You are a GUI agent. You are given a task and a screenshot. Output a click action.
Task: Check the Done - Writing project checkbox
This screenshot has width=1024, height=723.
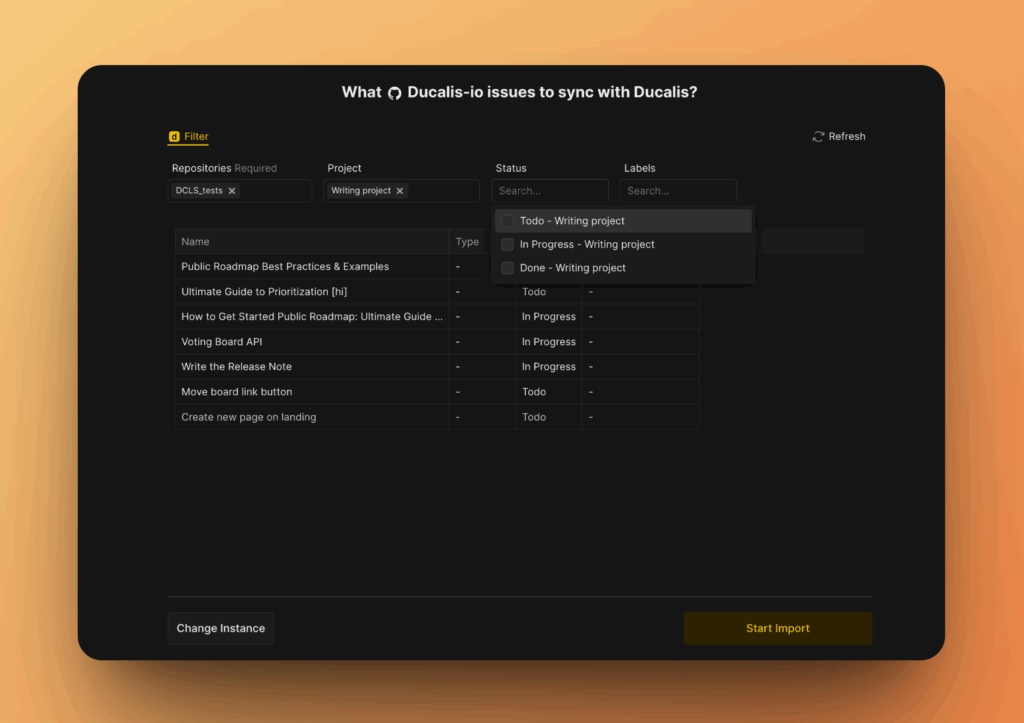[x=507, y=268]
